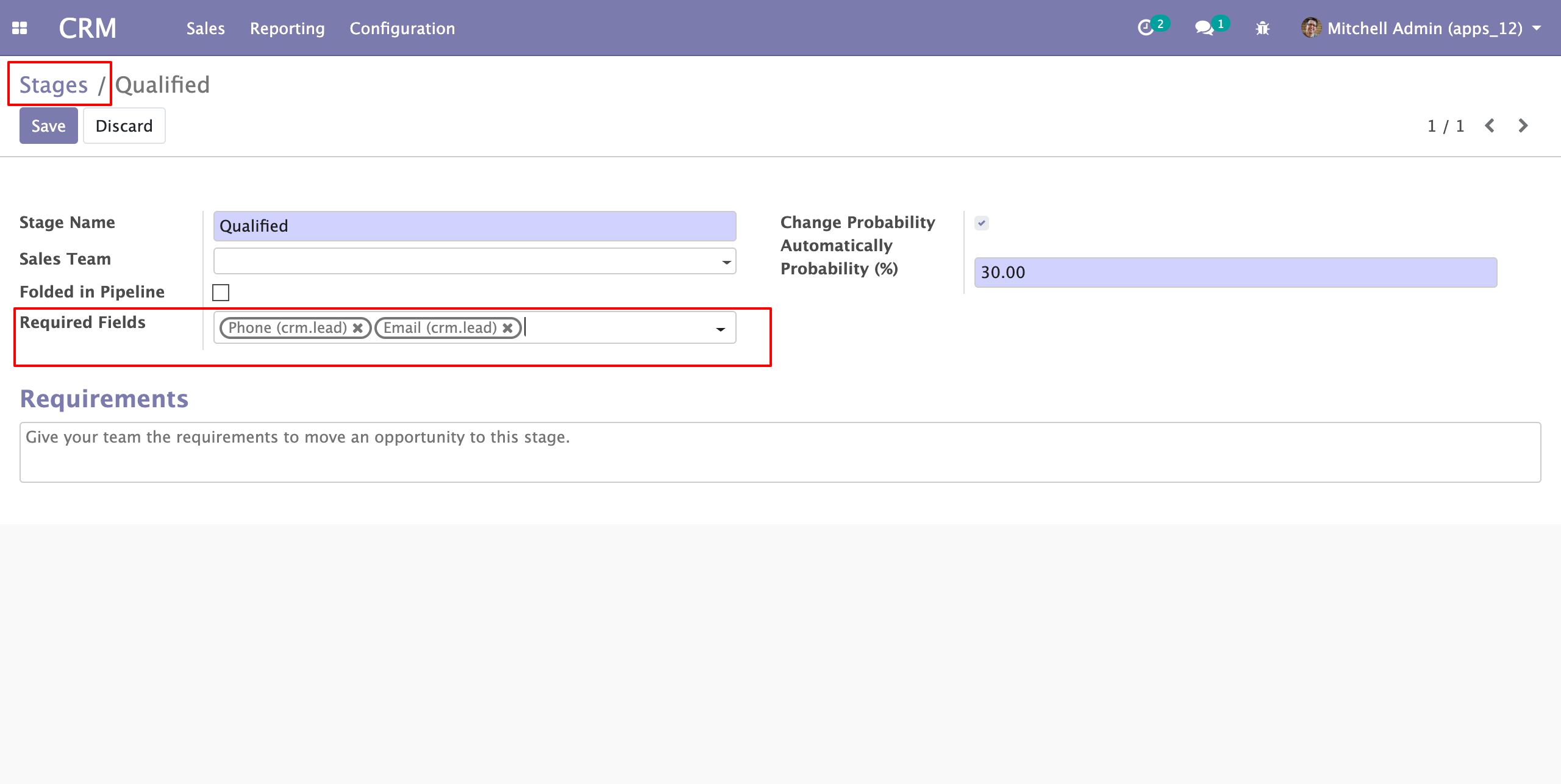Viewport: 1561px width, 784px height.
Task: Click the Qualified breadcrumb text
Action: pyautogui.click(x=162, y=85)
